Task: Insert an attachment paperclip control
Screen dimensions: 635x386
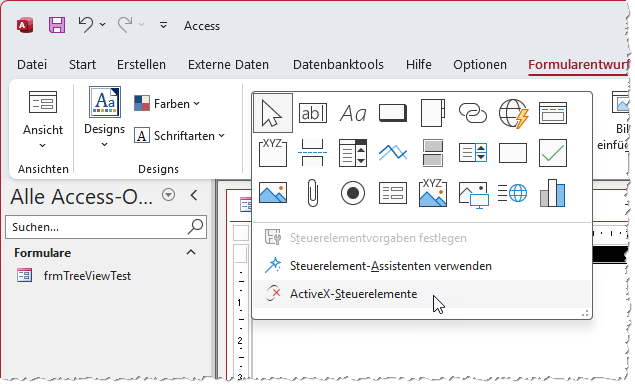Action: pos(313,193)
